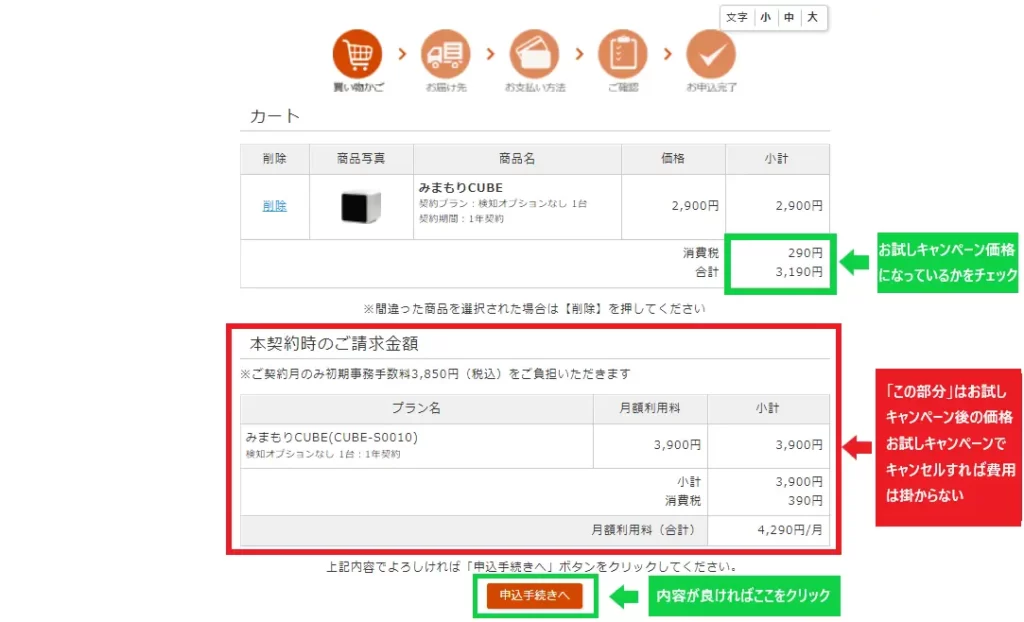Open the みまもりCUBE product photo thumbnail

360,207
